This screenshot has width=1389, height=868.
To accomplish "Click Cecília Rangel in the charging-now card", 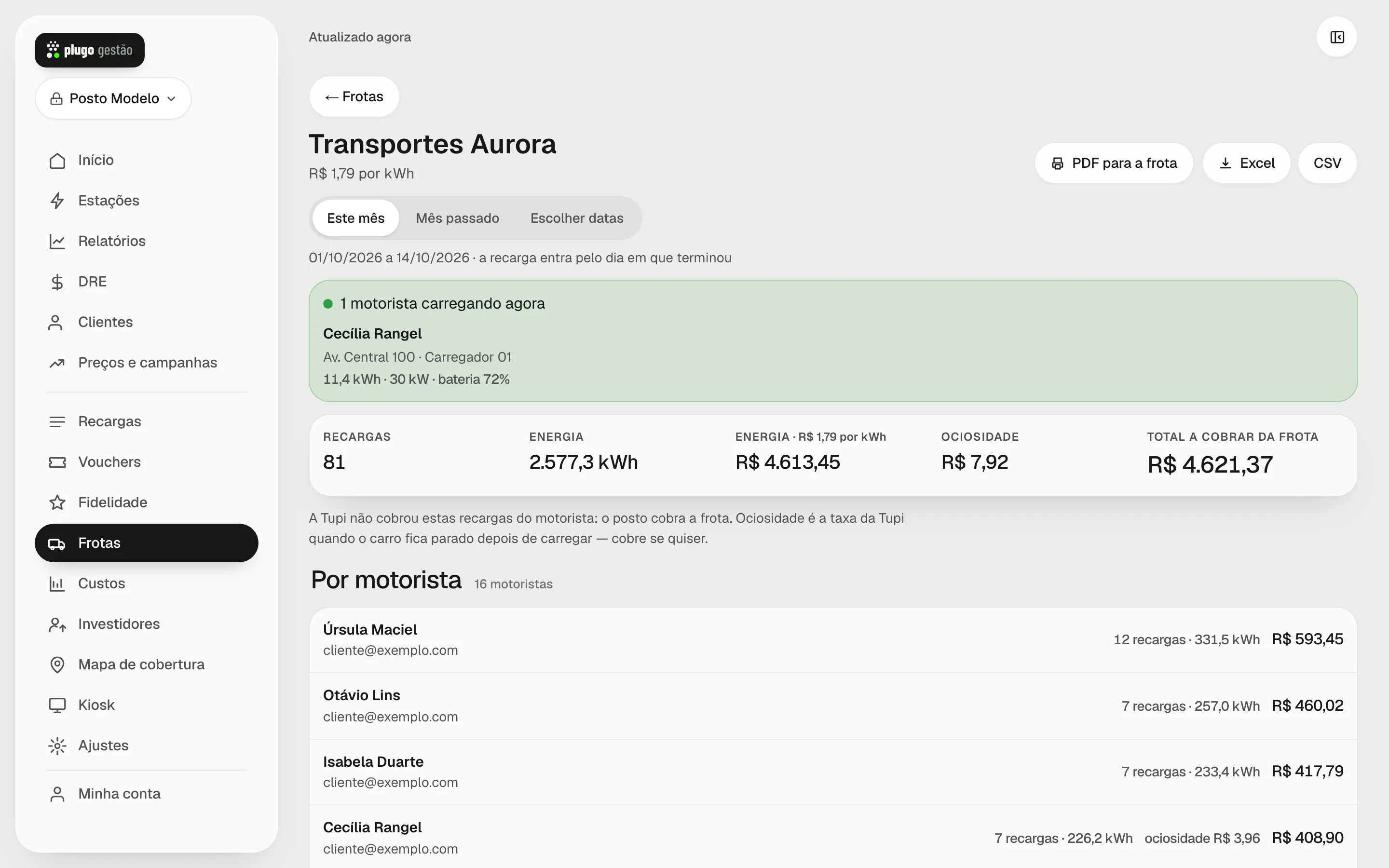I will [372, 334].
